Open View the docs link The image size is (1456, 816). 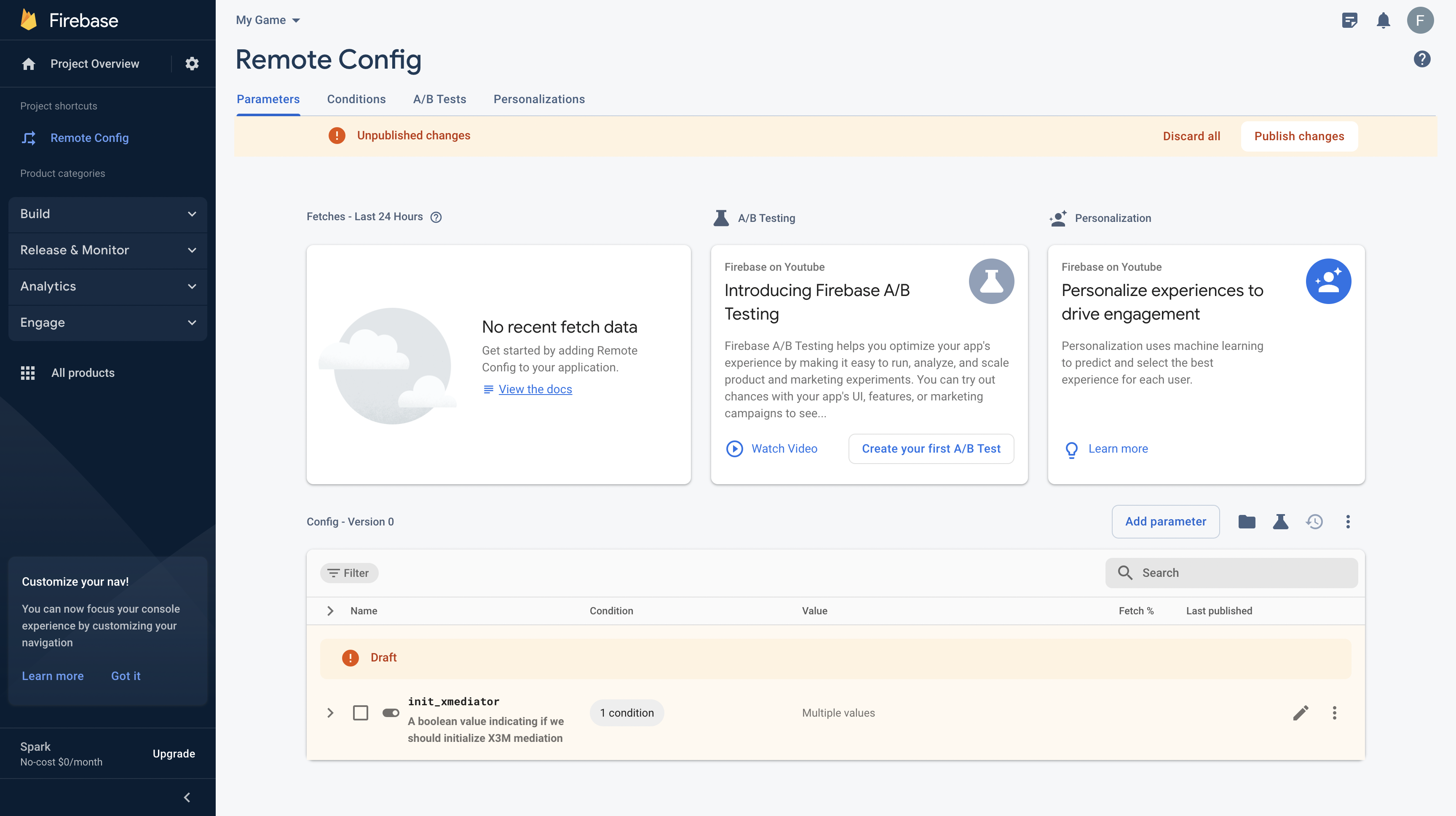click(535, 389)
